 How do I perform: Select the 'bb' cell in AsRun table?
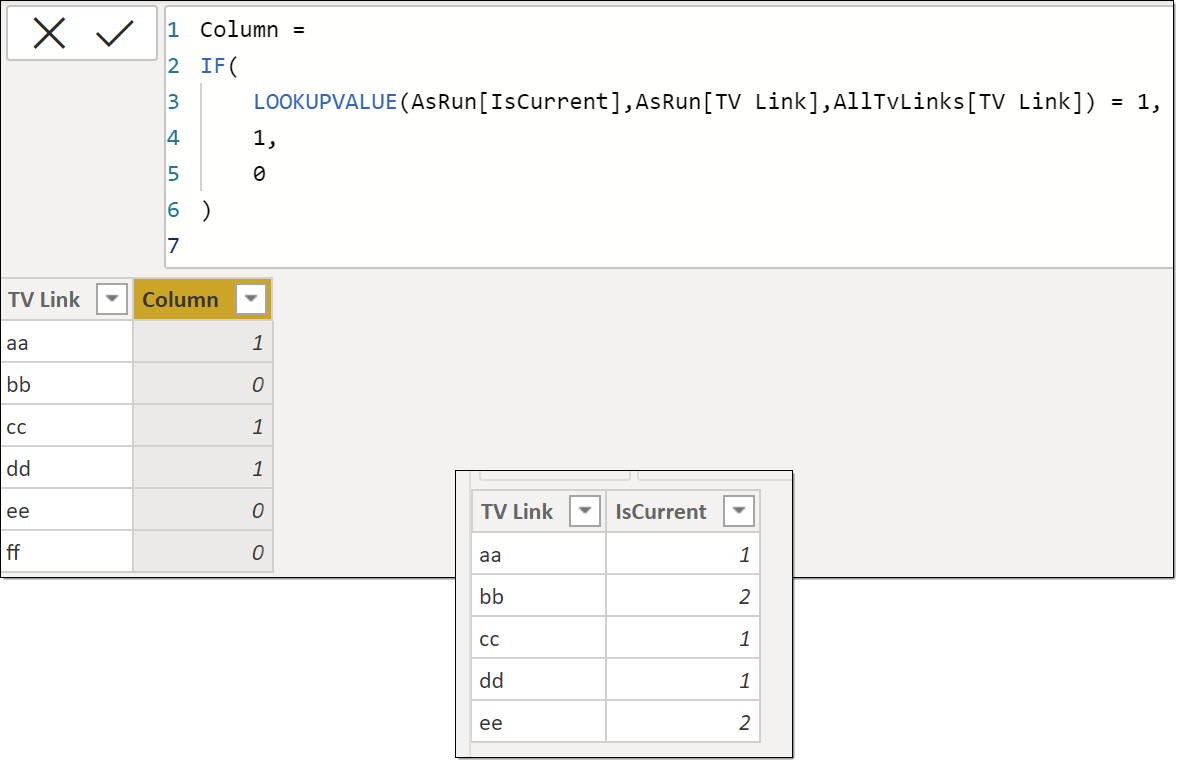click(538, 597)
